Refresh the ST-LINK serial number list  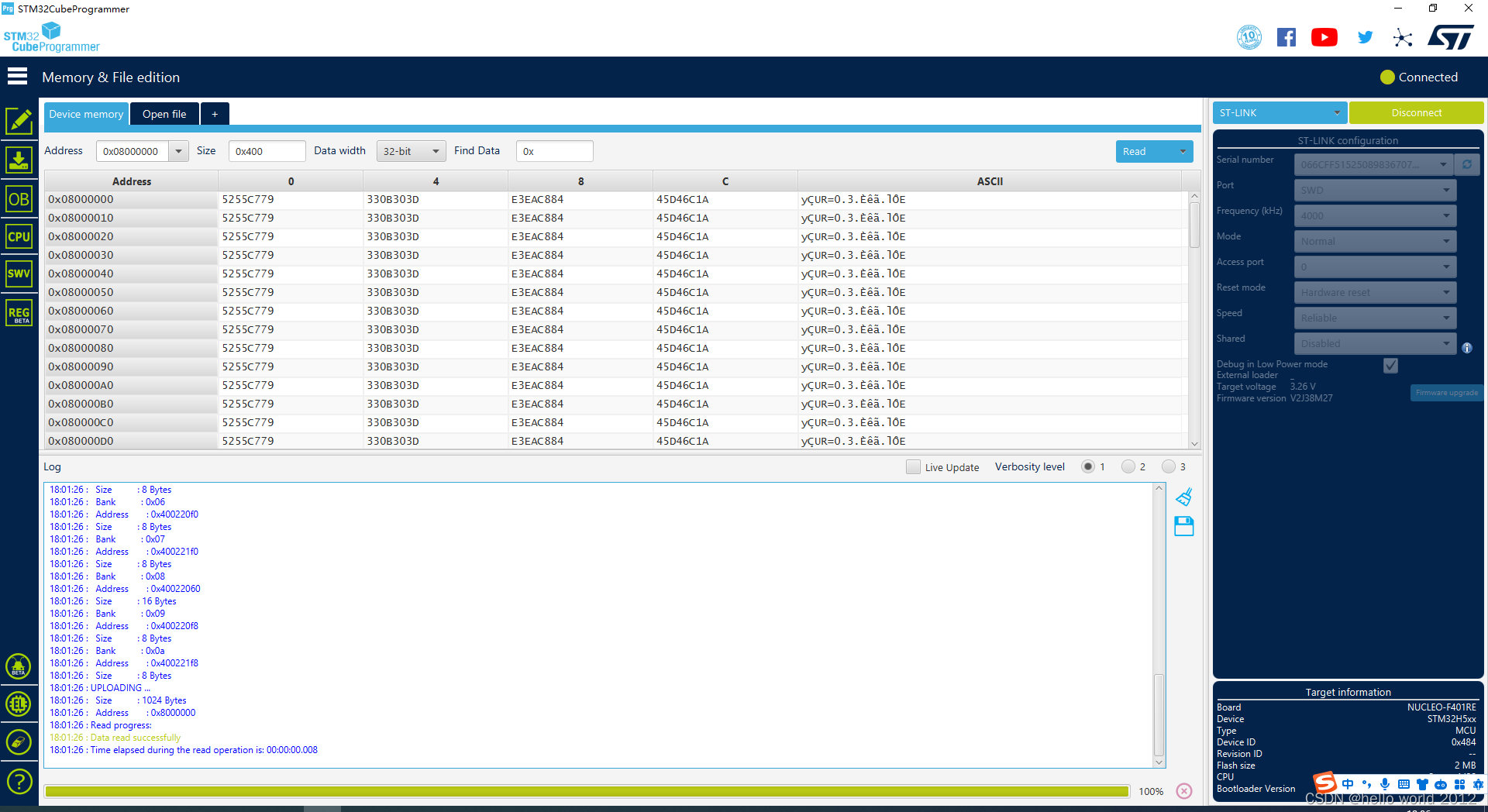[x=1467, y=164]
